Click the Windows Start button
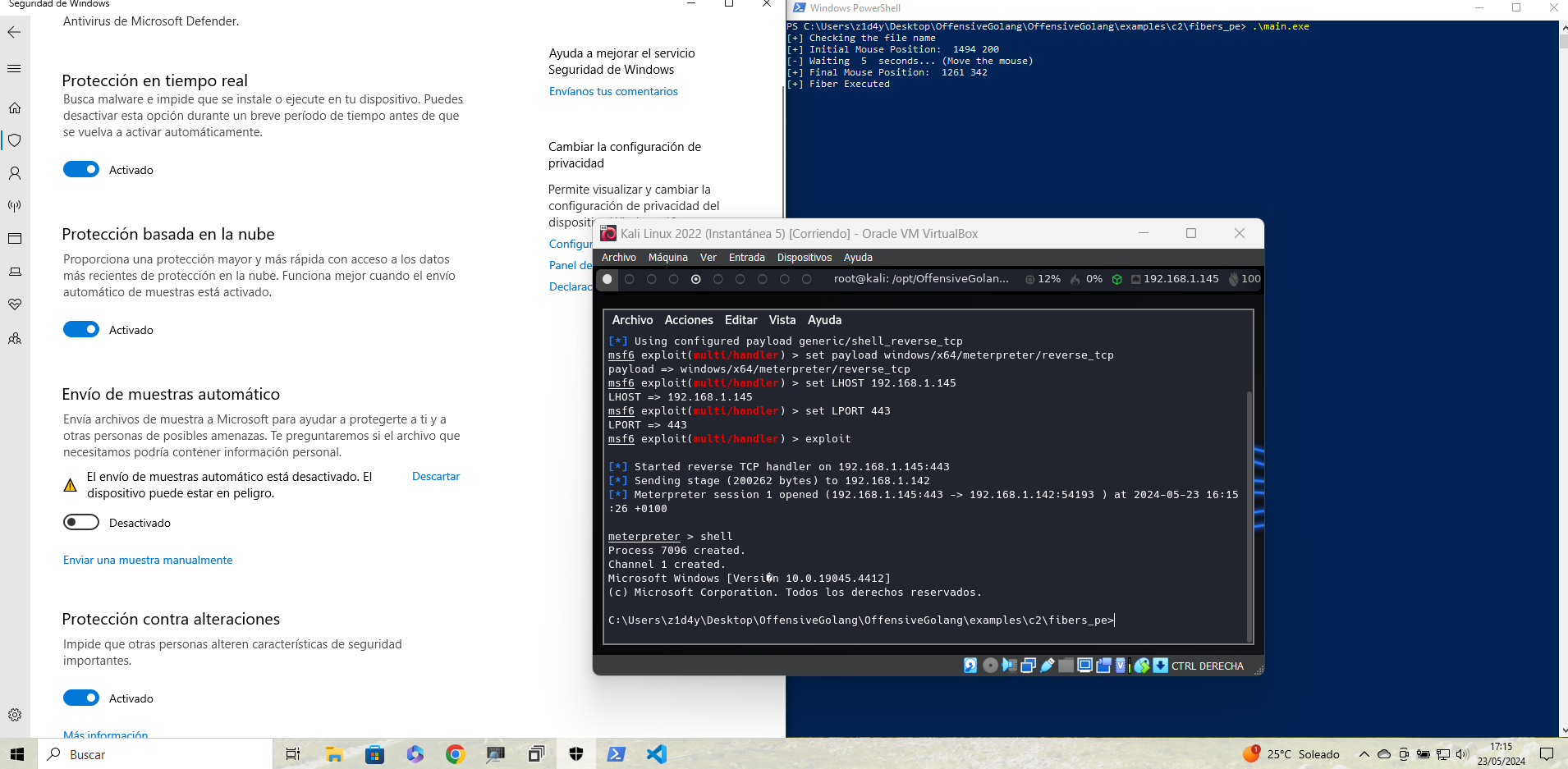The height and width of the screenshot is (769, 1568). 17,754
